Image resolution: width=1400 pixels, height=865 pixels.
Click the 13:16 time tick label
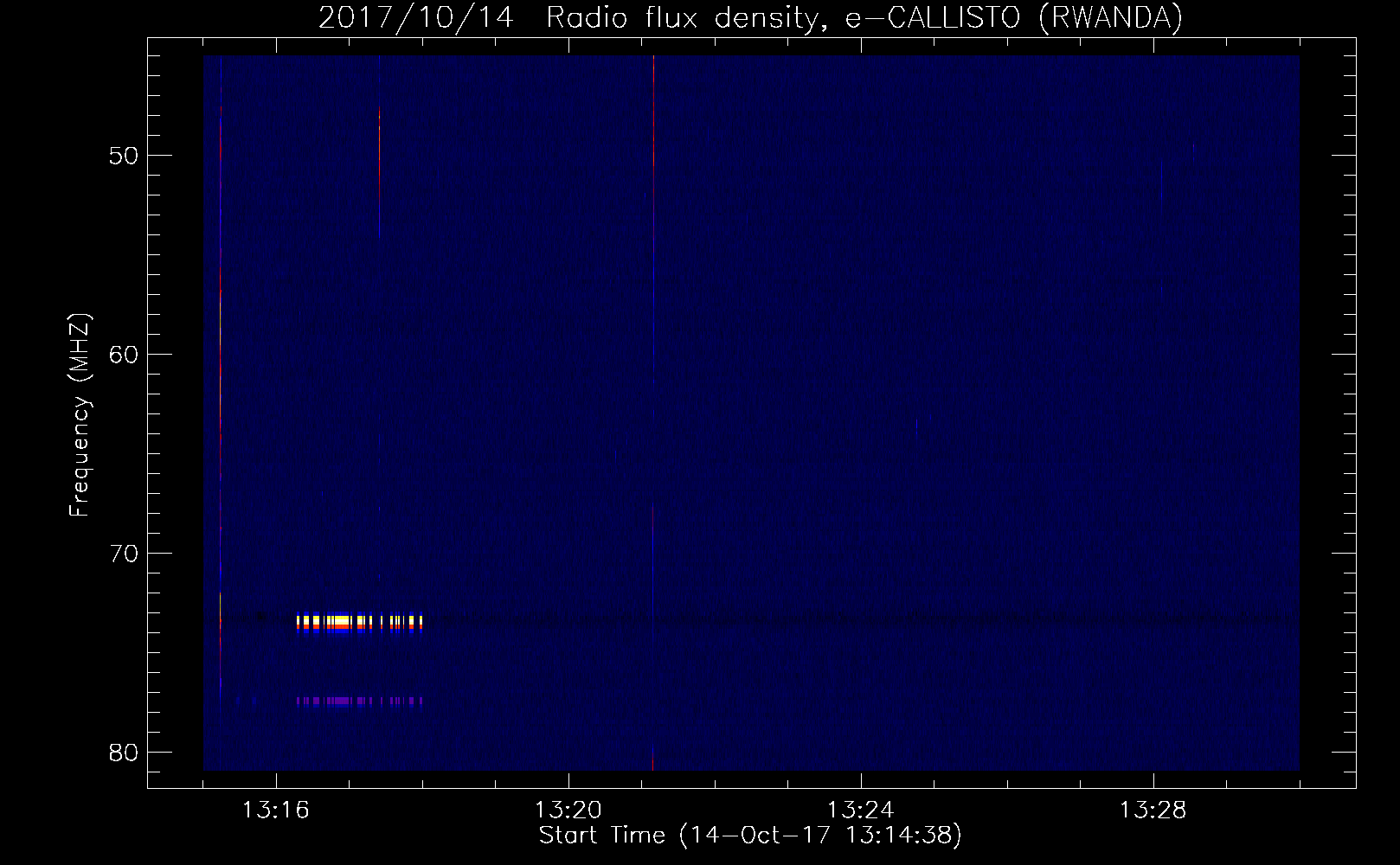pyautogui.click(x=276, y=811)
